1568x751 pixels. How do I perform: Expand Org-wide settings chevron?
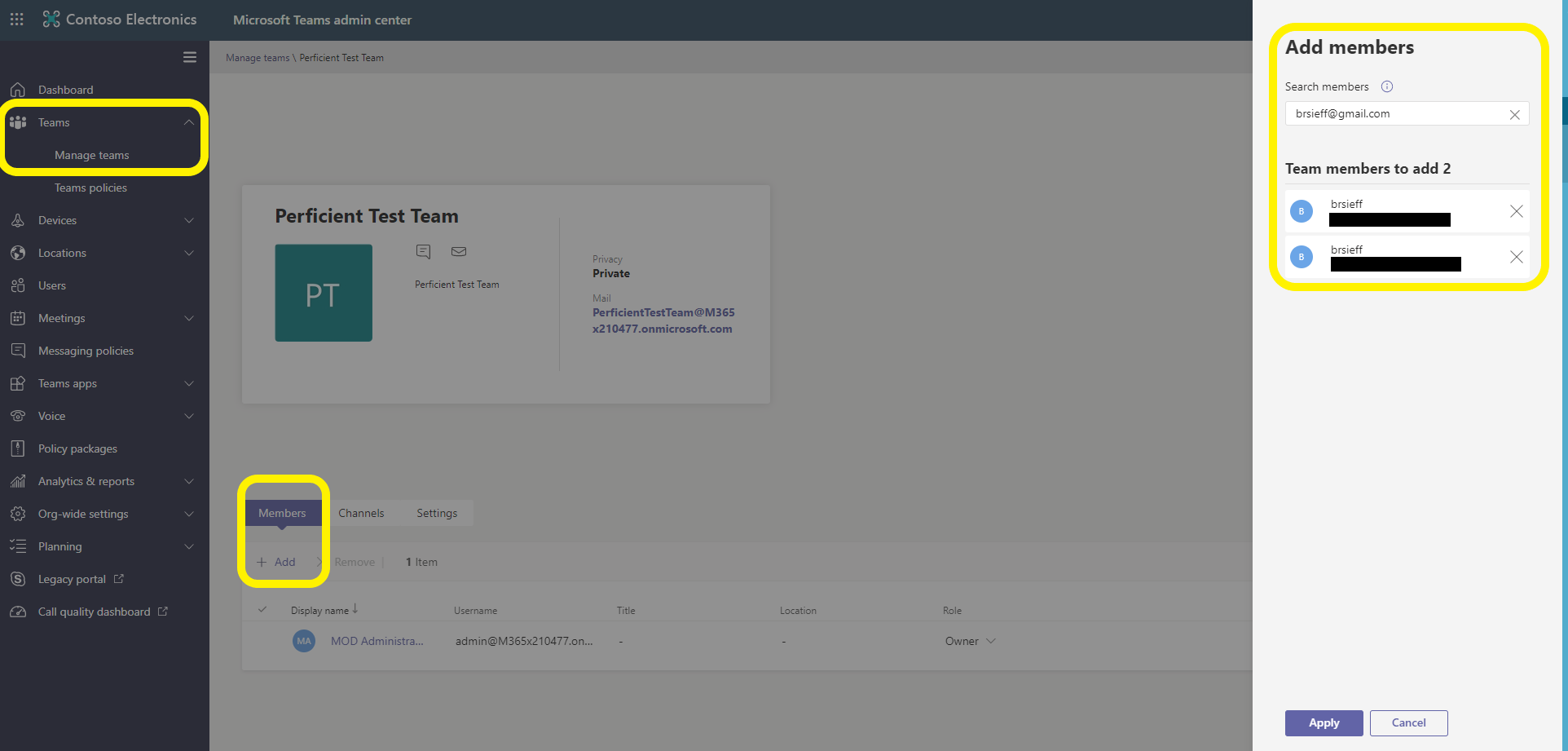tap(189, 514)
